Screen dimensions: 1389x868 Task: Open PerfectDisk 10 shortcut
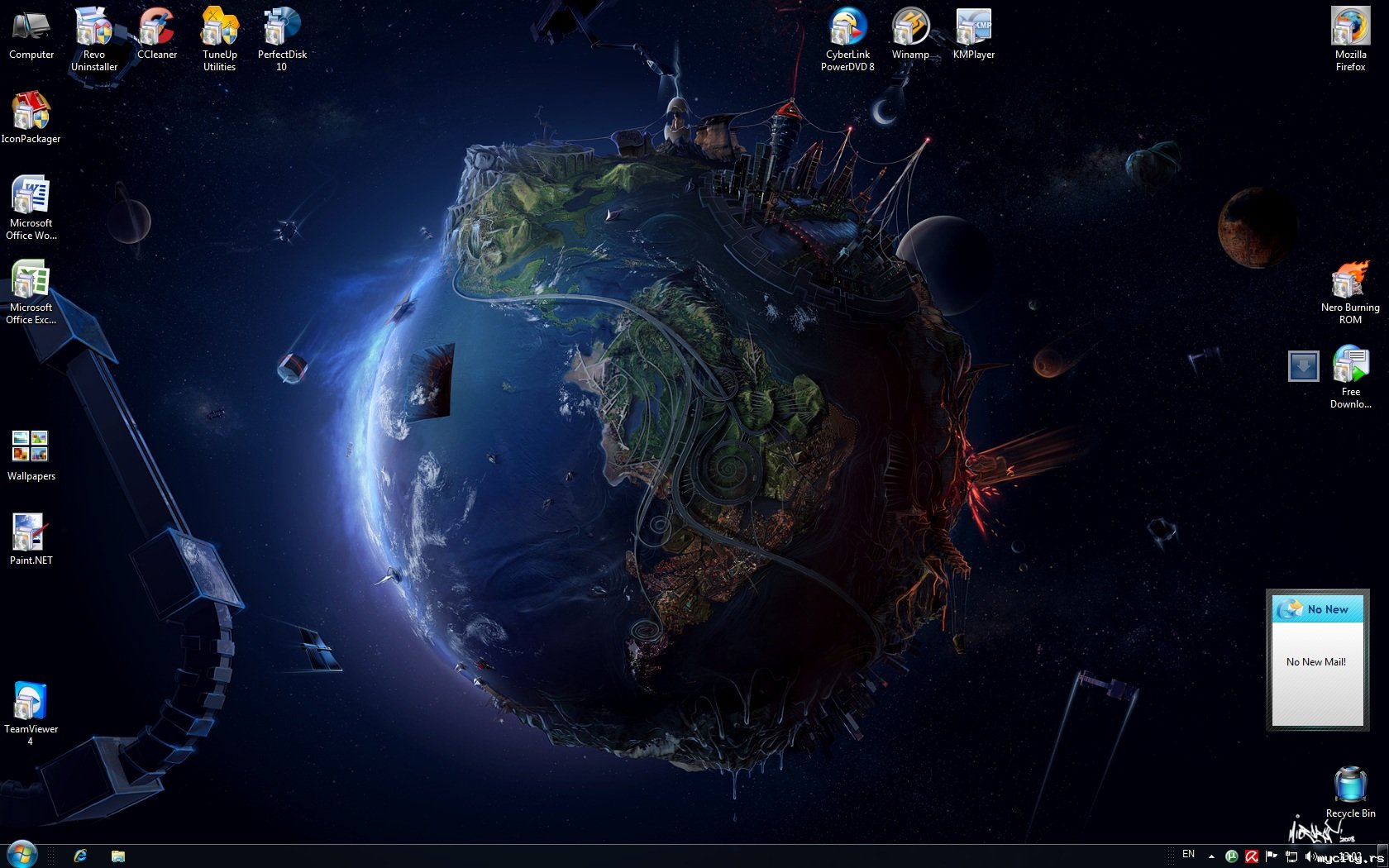pyautogui.click(x=282, y=40)
